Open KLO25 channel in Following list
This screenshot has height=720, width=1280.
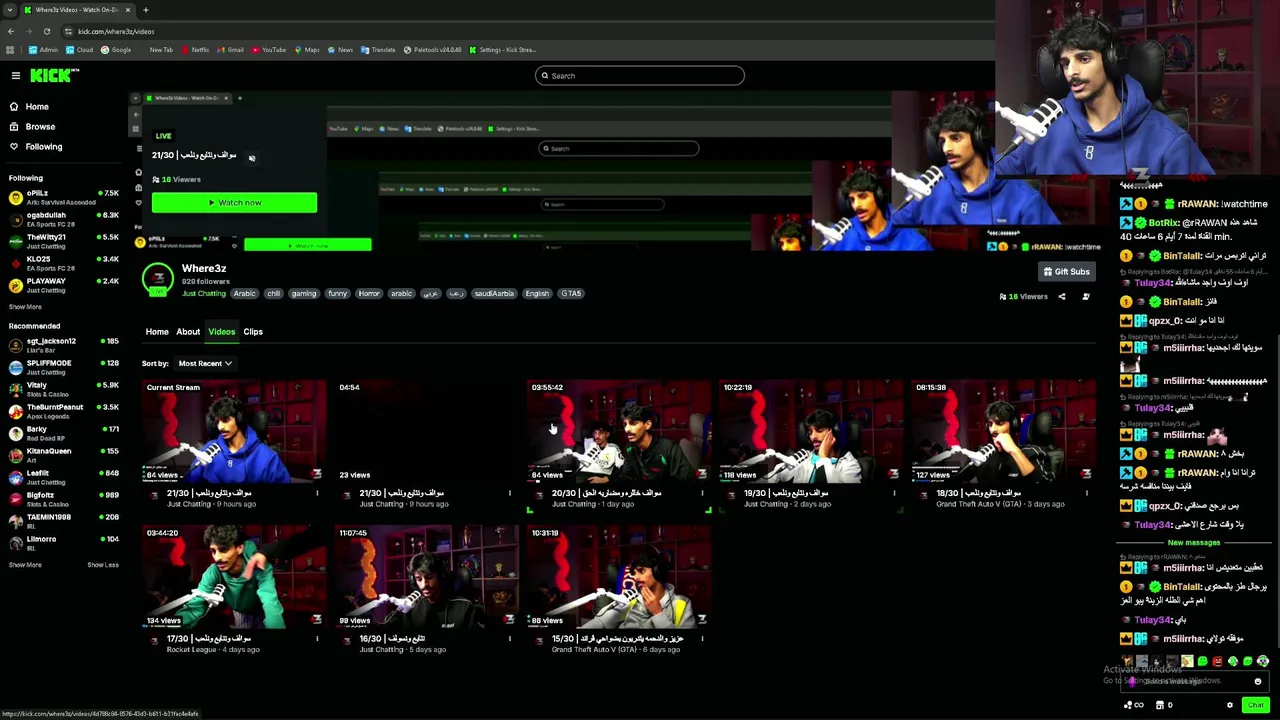point(62,263)
